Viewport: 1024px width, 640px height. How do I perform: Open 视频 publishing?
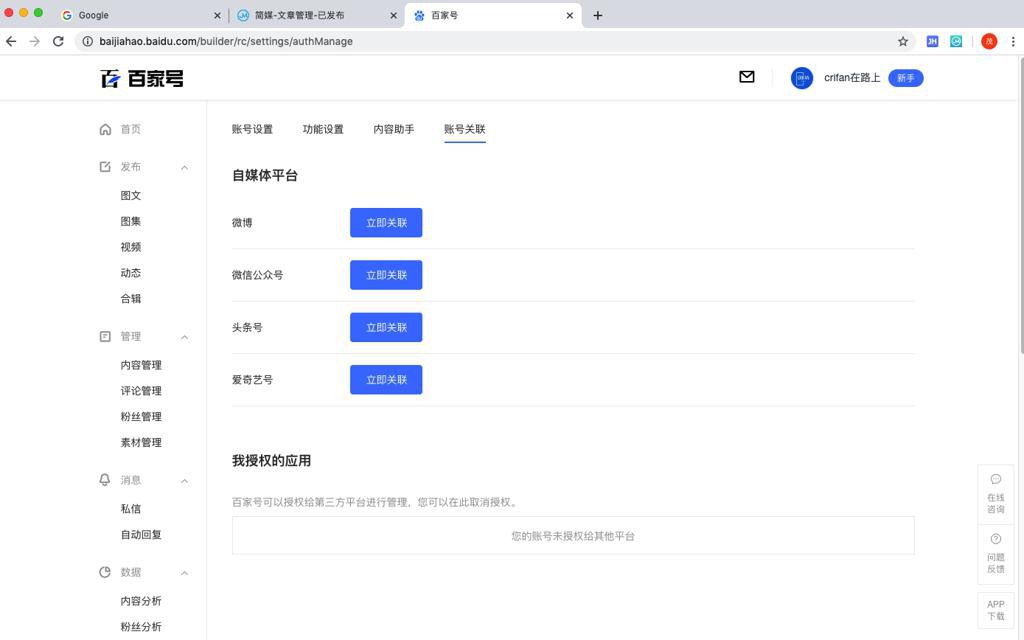tap(131, 247)
